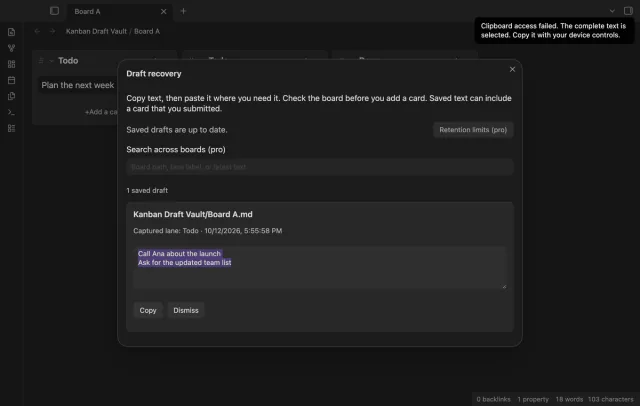Open the Plan the next week card
This screenshot has width=640, height=406.
pos(78,85)
